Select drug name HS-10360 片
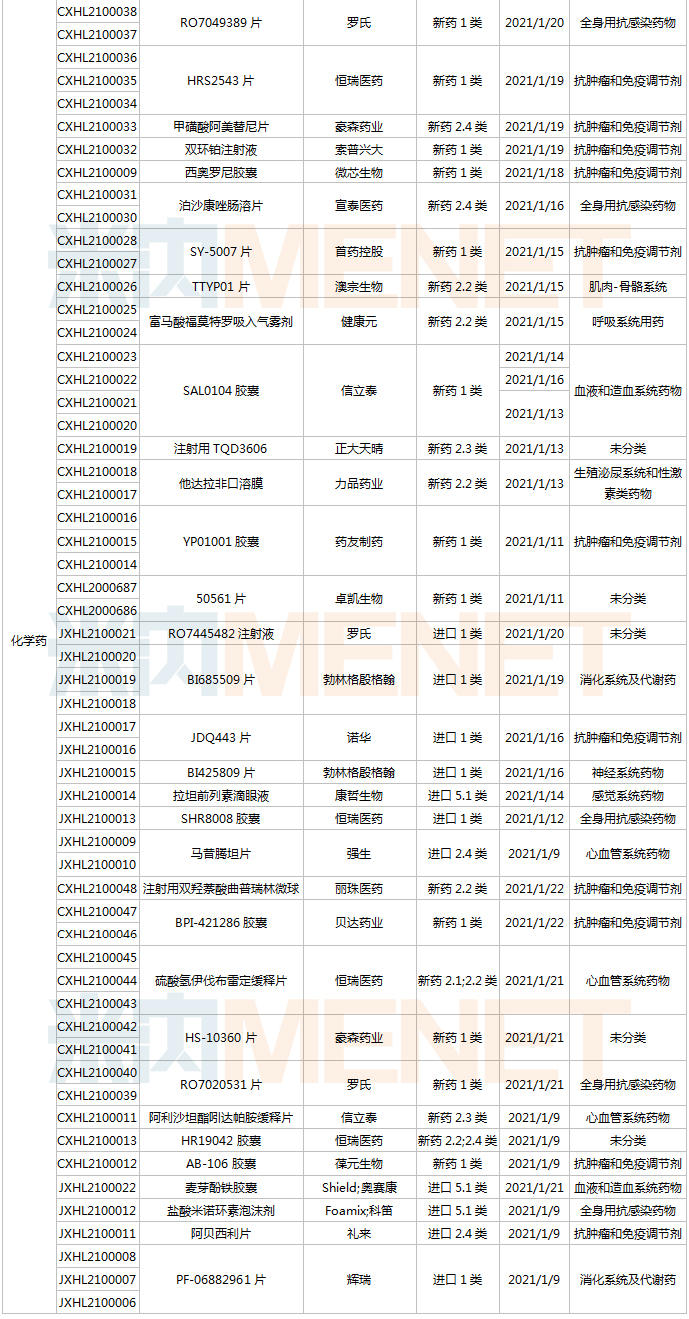The width and height of the screenshot is (689, 1319). tap(220, 1039)
